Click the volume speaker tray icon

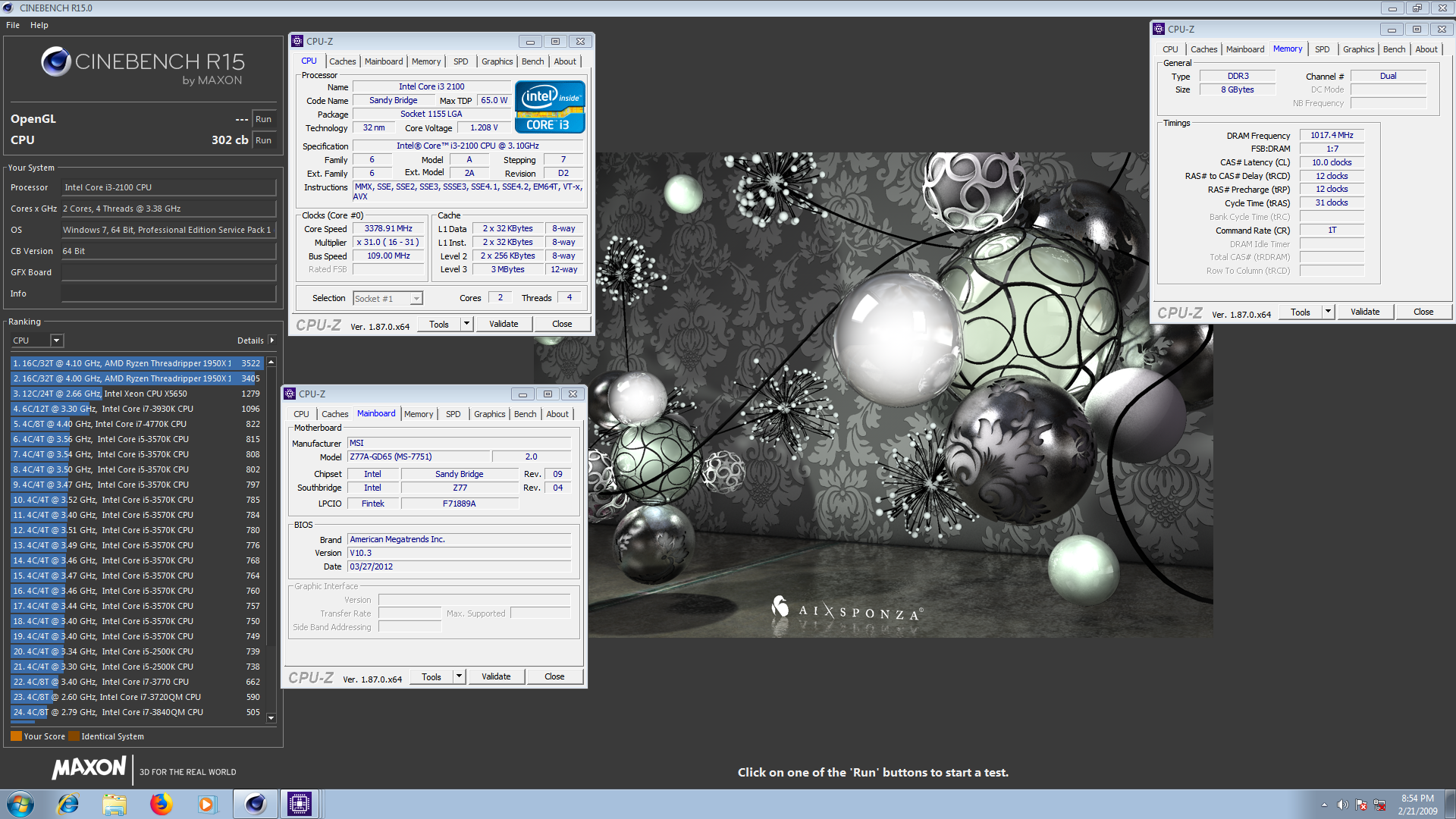(1342, 805)
